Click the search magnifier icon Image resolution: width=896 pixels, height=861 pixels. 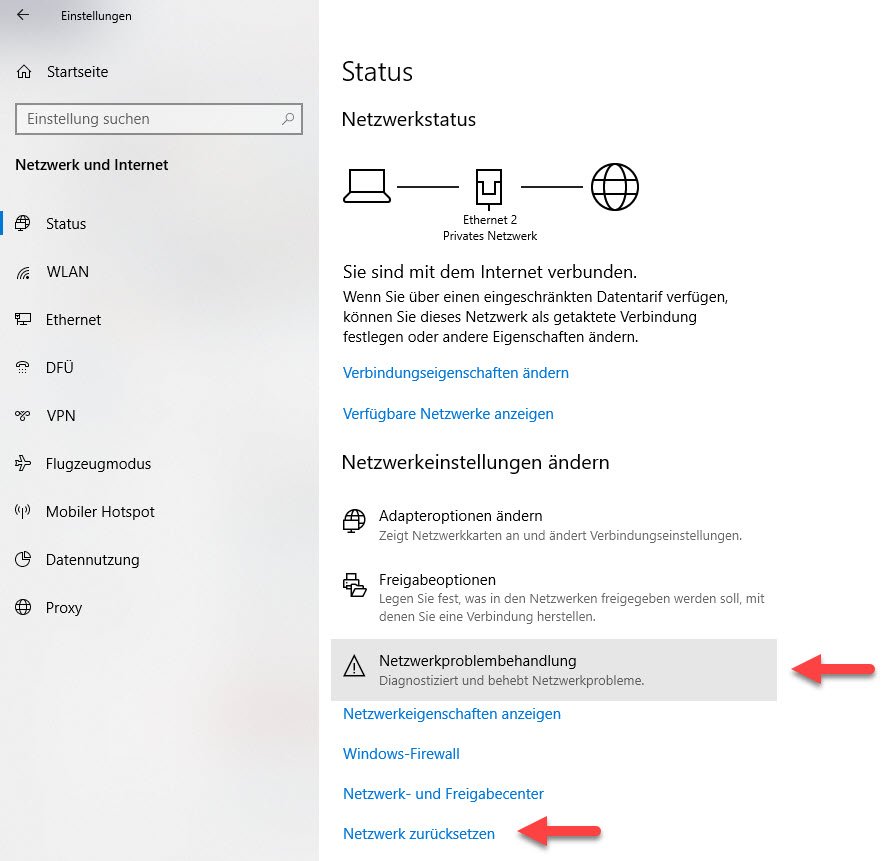tap(288, 119)
